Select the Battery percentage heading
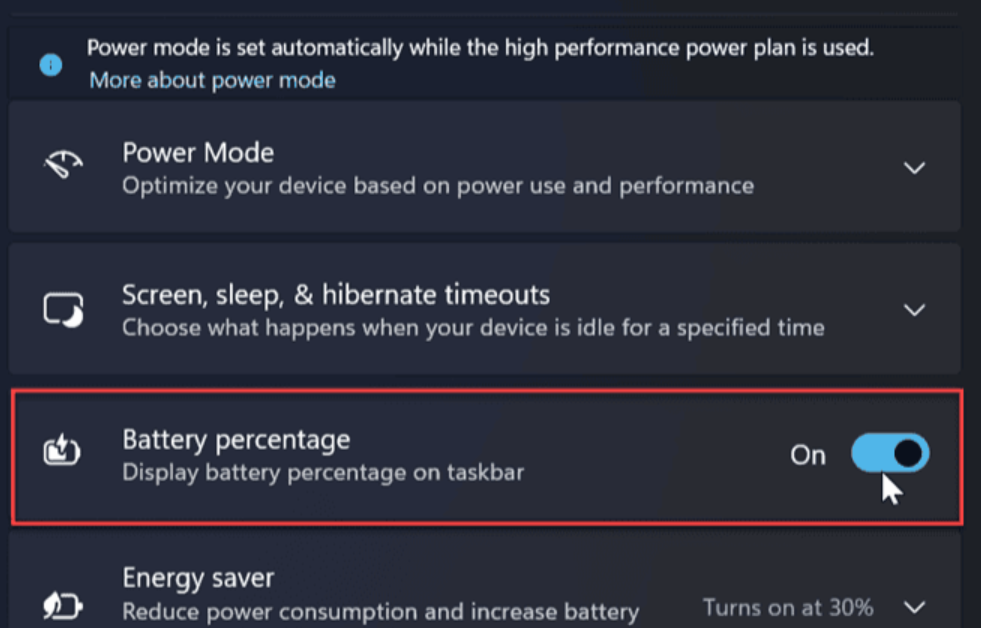This screenshot has height=628, width=981. point(236,439)
